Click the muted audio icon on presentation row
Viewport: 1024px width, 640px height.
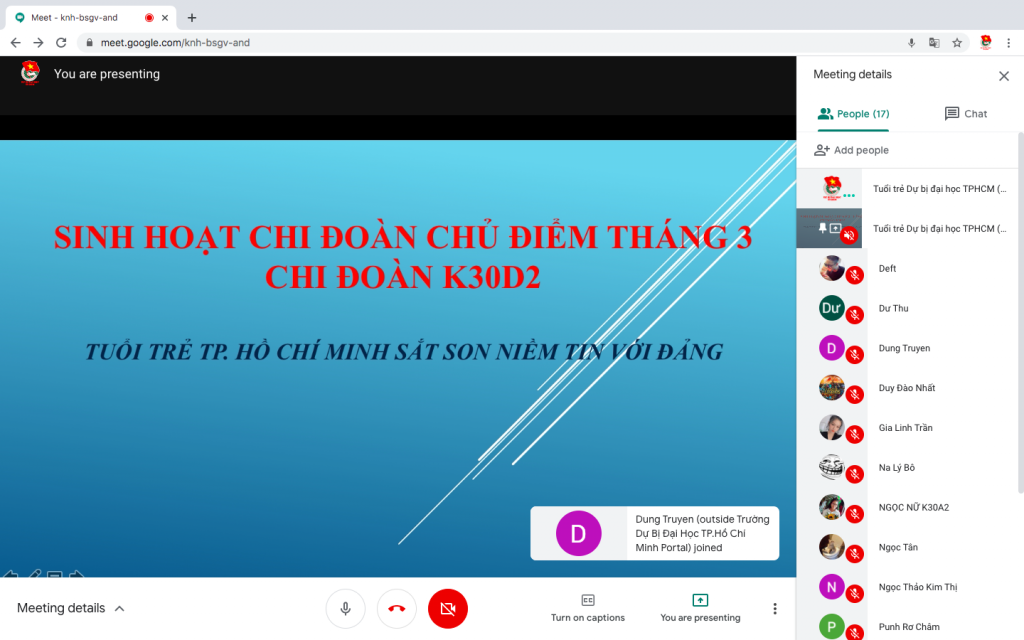pos(849,235)
